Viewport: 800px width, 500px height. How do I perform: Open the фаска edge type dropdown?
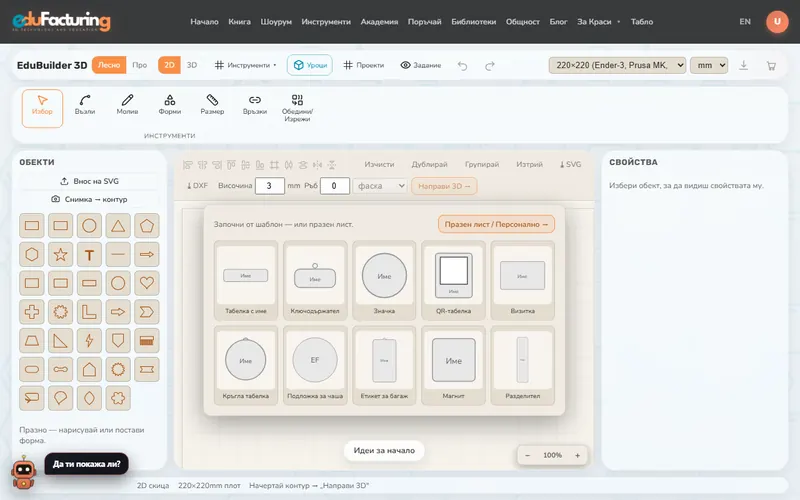pos(380,186)
